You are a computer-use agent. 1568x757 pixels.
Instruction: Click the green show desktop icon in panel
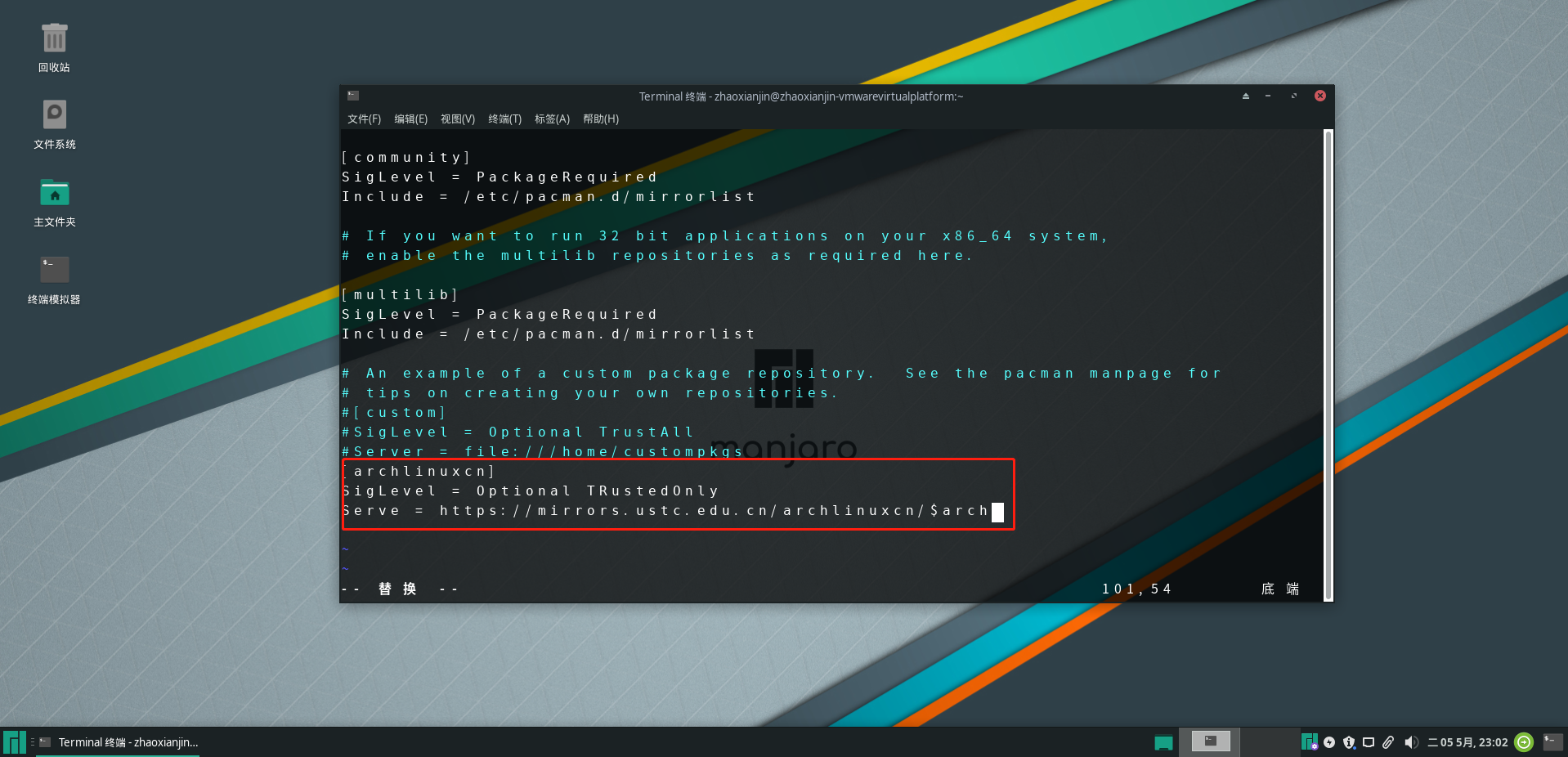point(1163,742)
